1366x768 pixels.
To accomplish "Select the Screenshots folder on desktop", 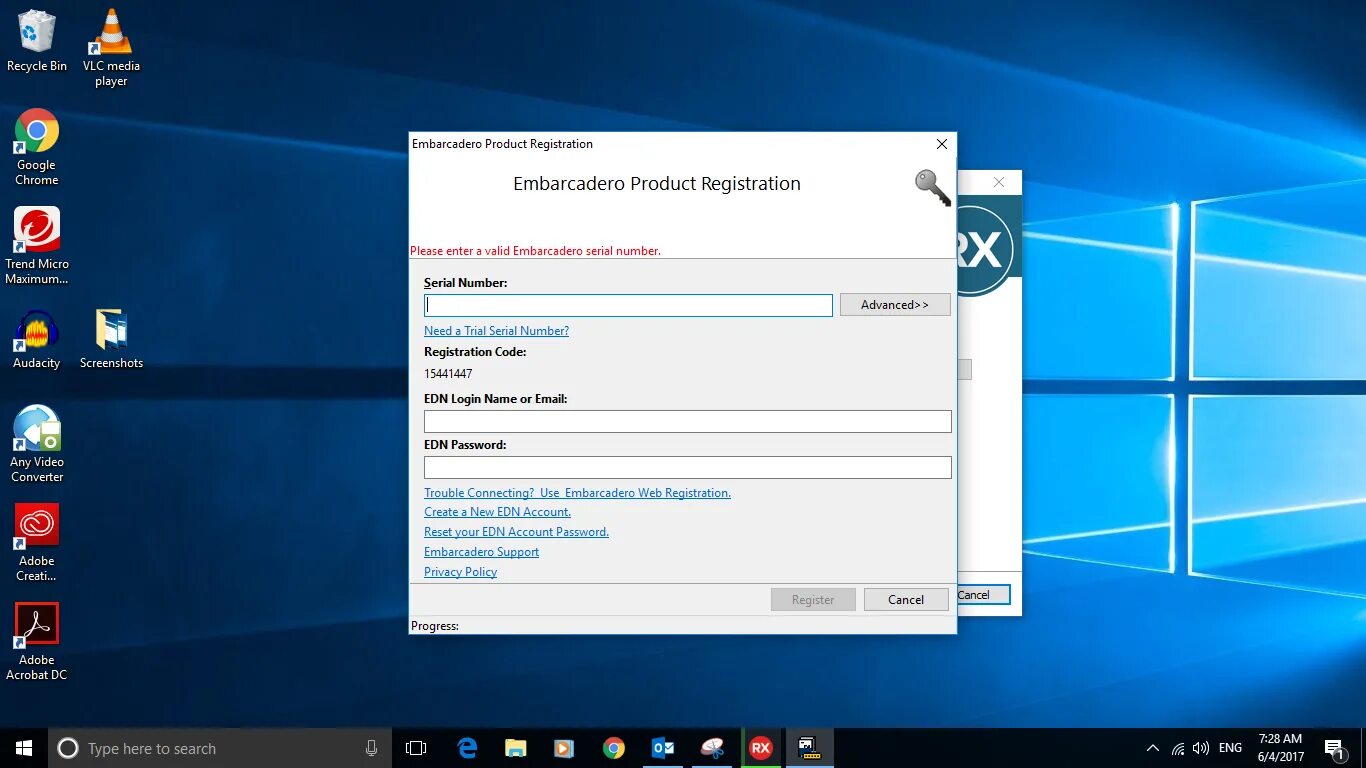I will (x=111, y=340).
